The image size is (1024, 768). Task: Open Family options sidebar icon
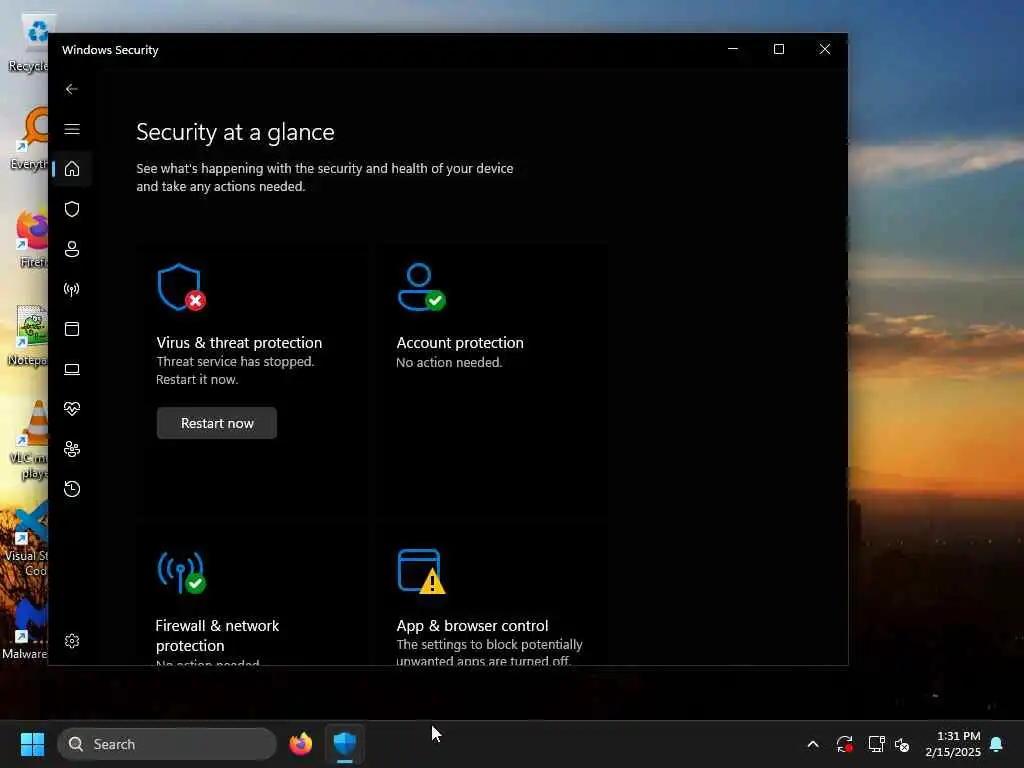point(72,449)
